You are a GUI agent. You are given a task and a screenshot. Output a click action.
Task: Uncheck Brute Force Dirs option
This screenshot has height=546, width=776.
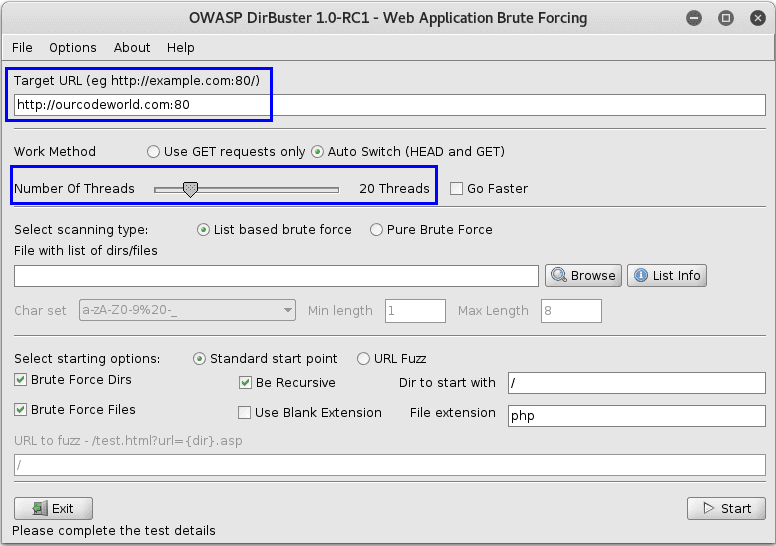21,380
